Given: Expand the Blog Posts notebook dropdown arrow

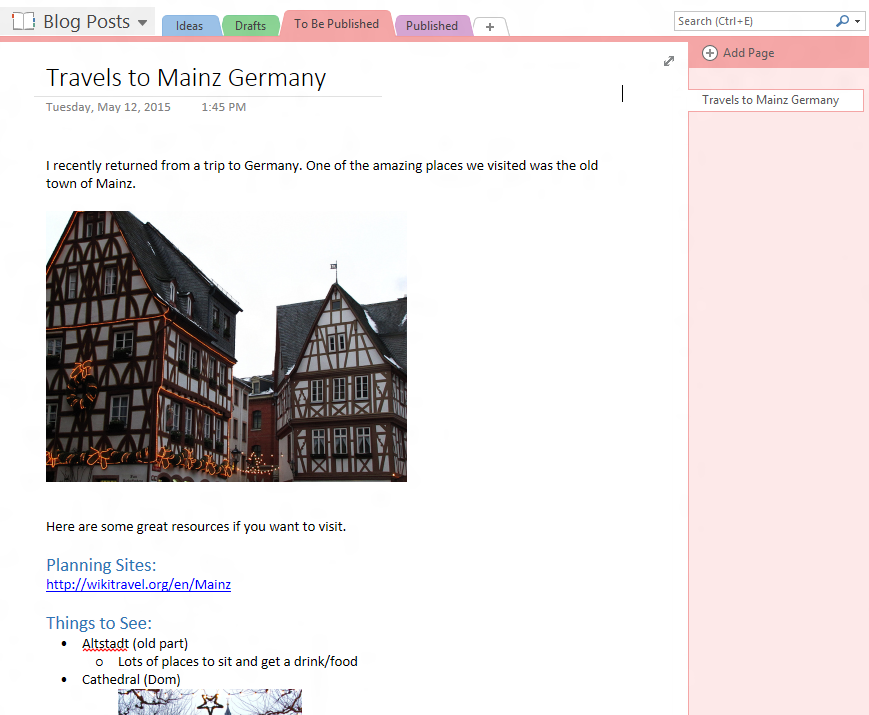Looking at the screenshot, I should (x=142, y=22).
